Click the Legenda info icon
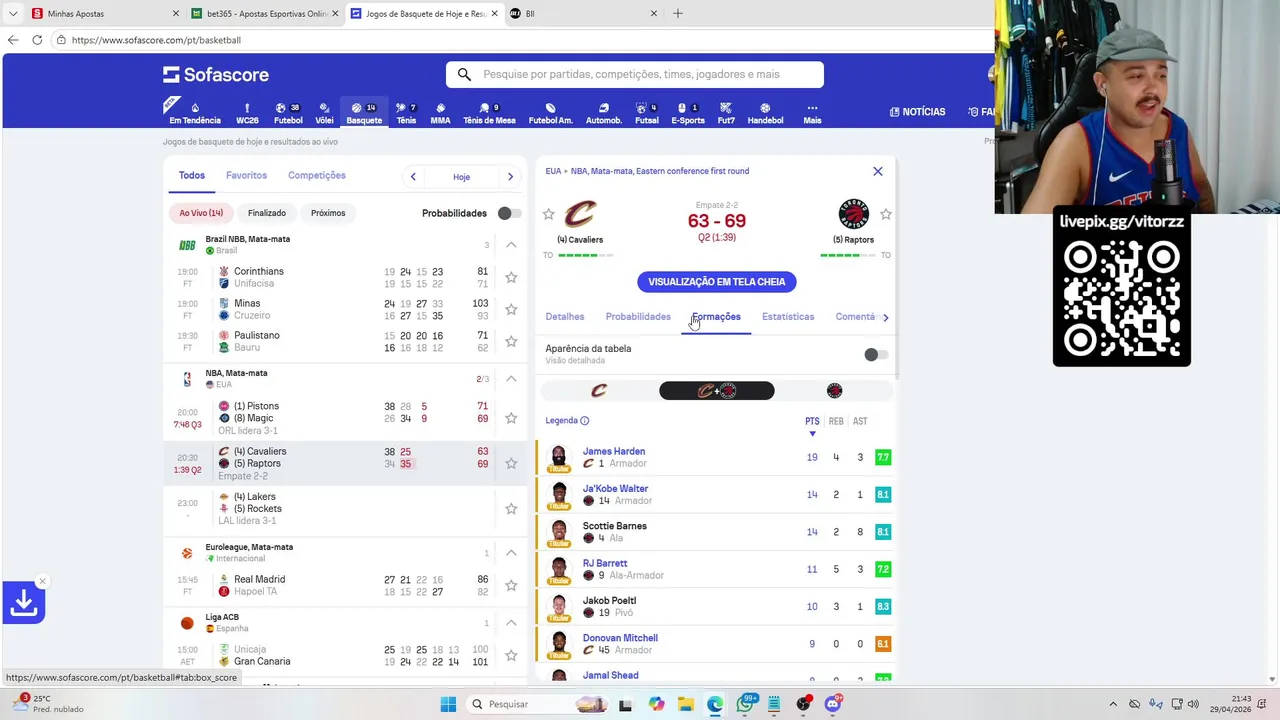Viewport: 1280px width, 720px height. (x=585, y=421)
